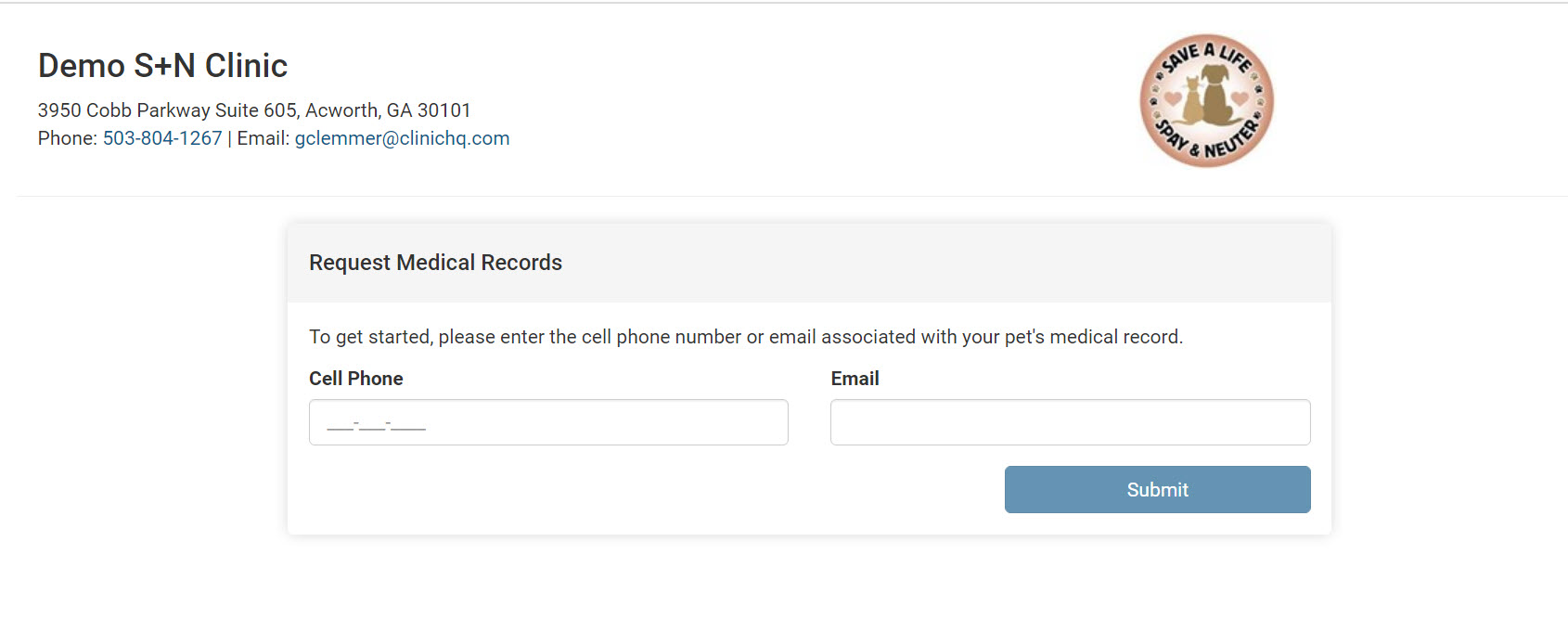Click into the Email text box
This screenshot has height=619, width=1568.
coord(1070,422)
